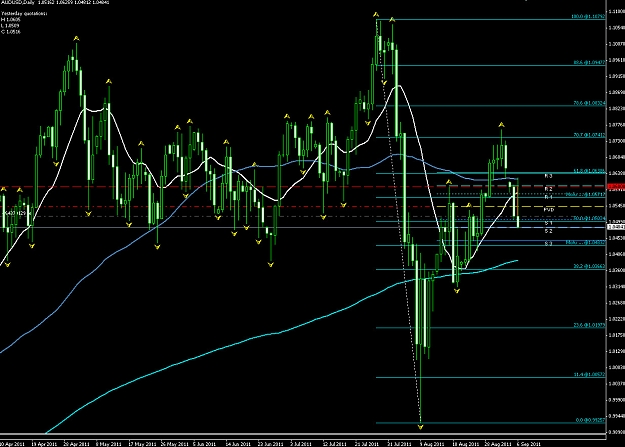The width and height of the screenshot is (625, 447).
Task: Click the dotted white Fibonacci trend line
Action: coord(399,223)
